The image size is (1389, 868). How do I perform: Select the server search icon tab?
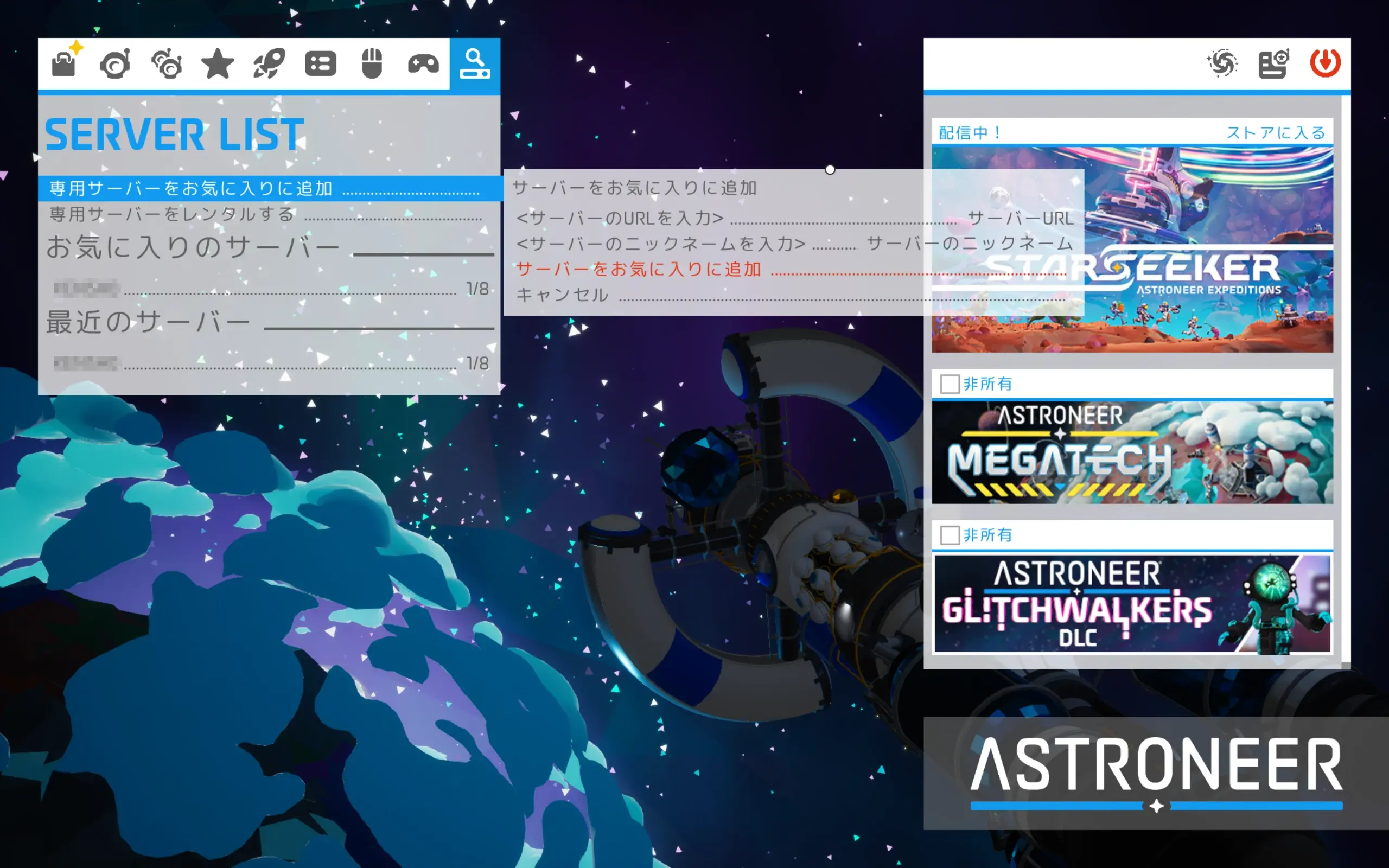[475, 63]
